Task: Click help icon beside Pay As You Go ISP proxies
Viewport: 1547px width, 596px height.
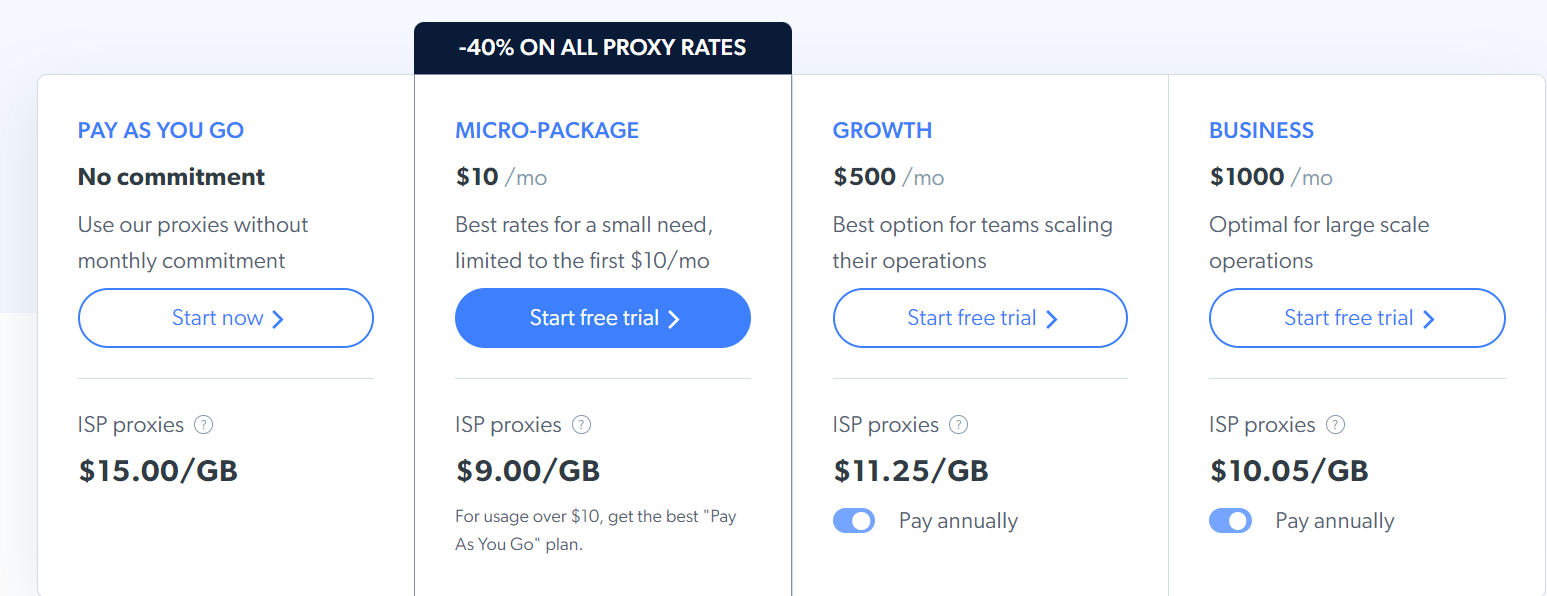Action: click(x=204, y=425)
